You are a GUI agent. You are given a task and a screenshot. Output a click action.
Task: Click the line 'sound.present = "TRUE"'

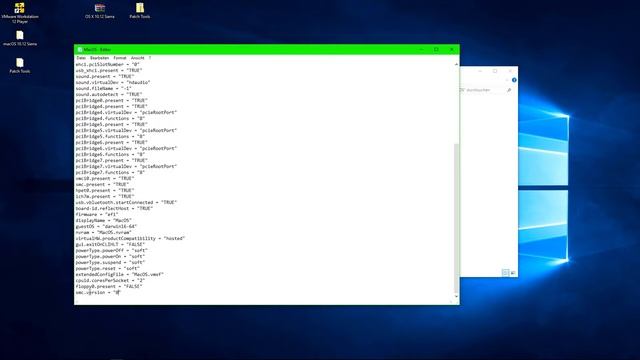[105, 76]
